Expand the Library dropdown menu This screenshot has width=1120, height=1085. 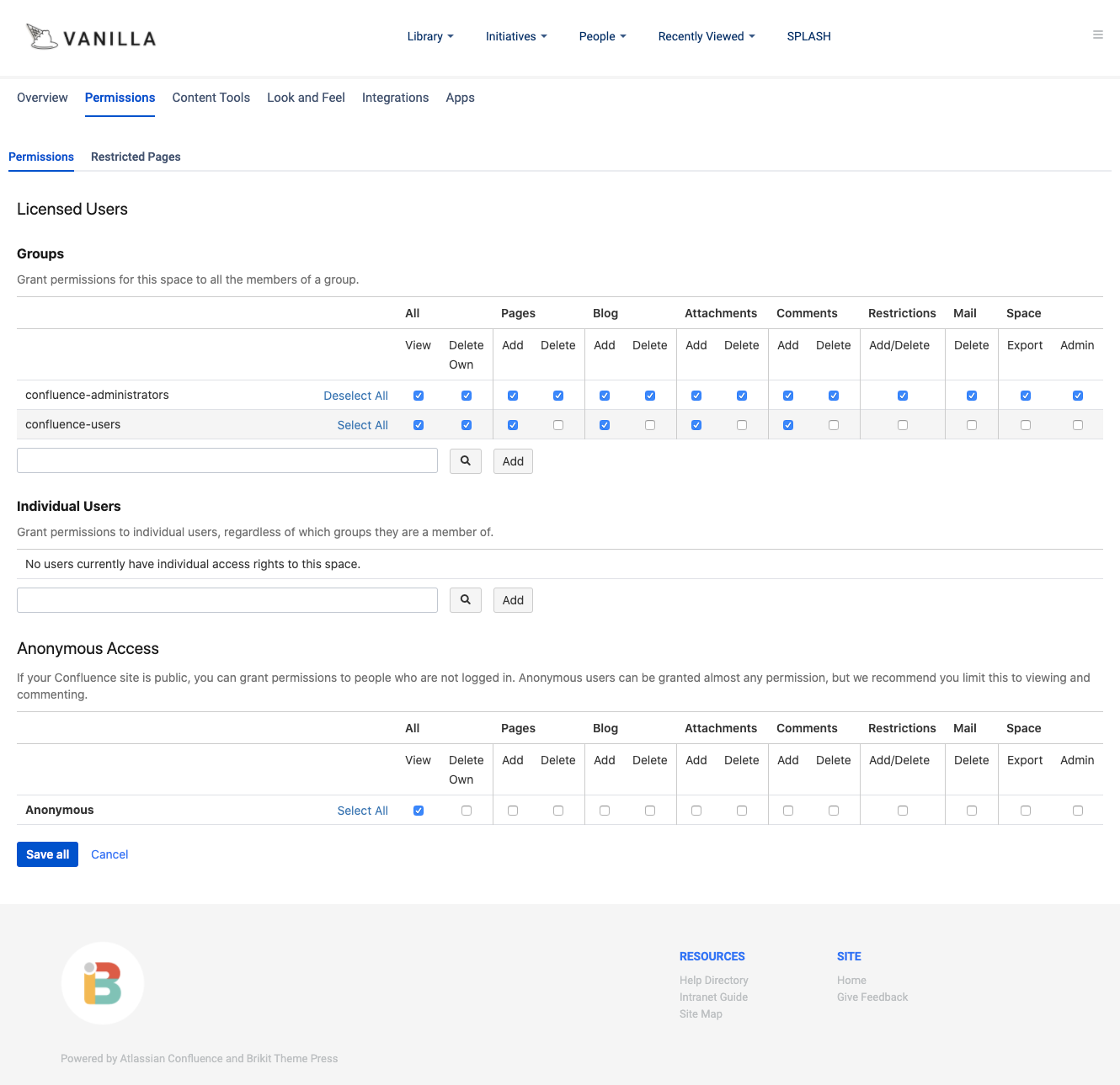(x=430, y=36)
